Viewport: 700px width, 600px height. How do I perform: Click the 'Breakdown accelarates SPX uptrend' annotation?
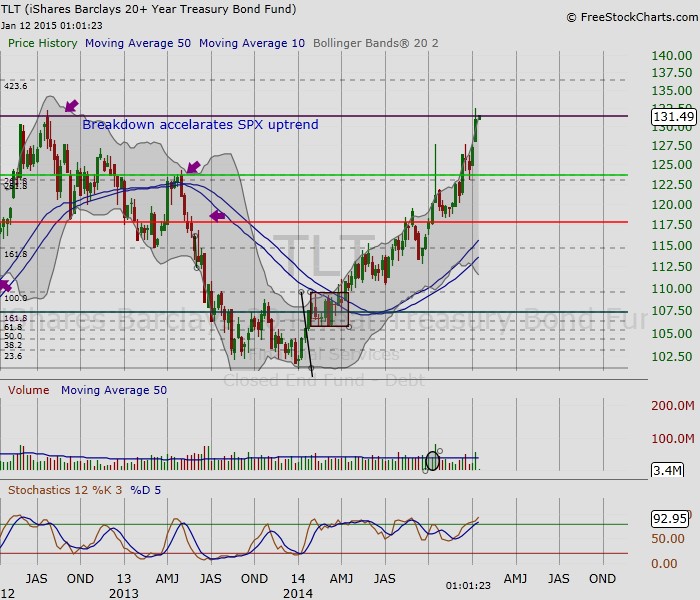pyautogui.click(x=200, y=124)
